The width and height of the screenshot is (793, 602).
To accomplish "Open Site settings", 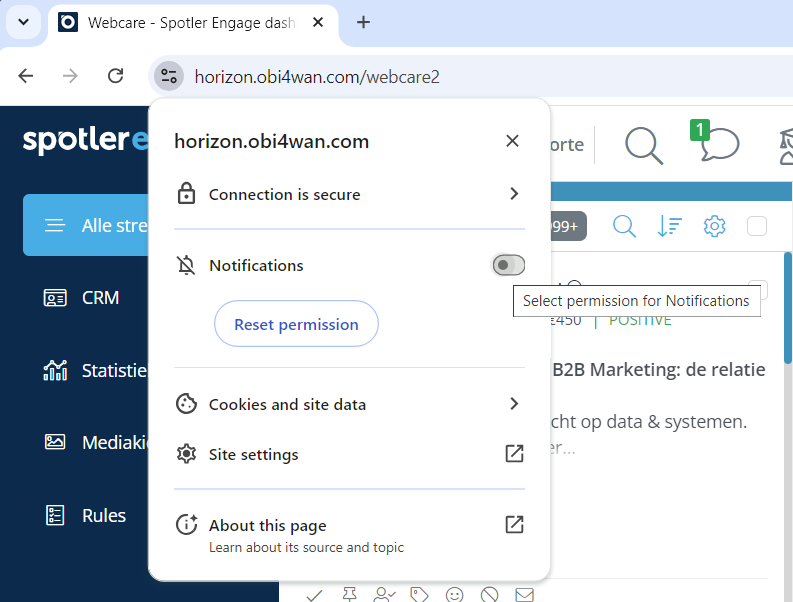I will (x=349, y=454).
